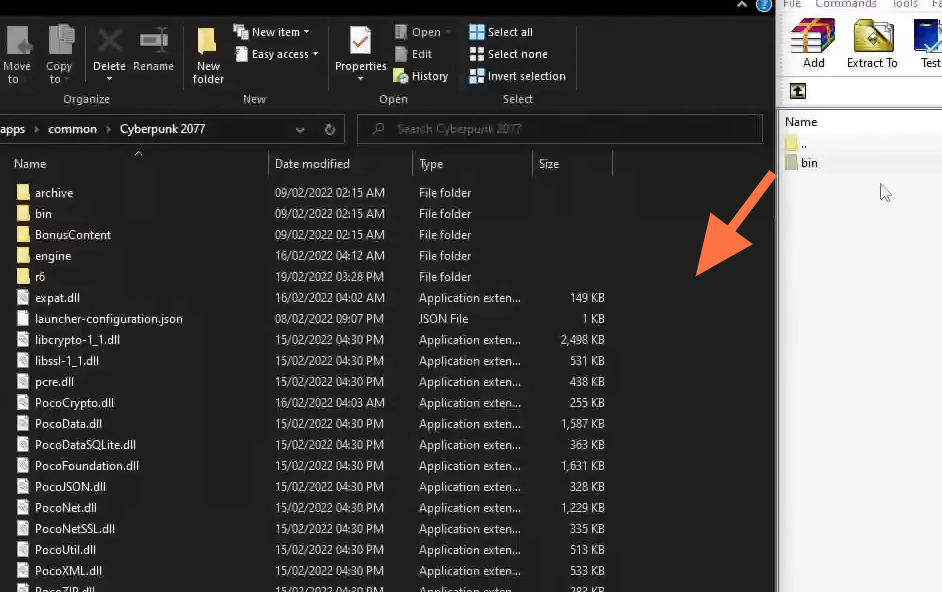Select the expat.dll file
This screenshot has height=592, width=942.
point(57,298)
